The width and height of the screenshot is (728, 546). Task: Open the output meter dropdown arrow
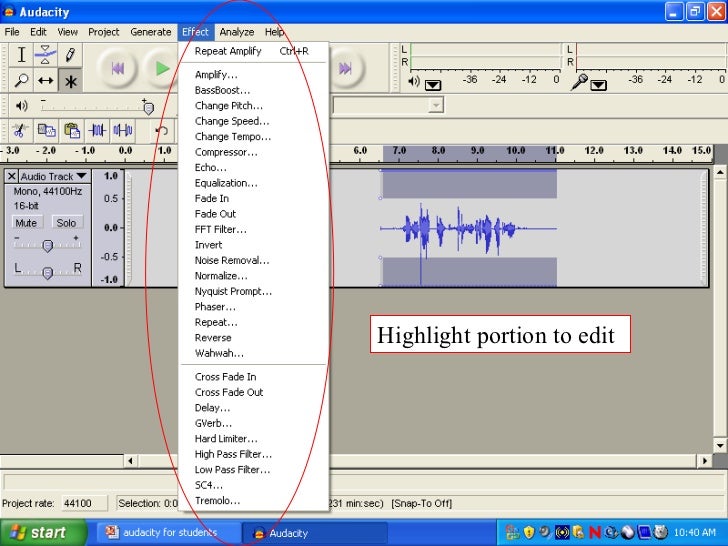432,85
